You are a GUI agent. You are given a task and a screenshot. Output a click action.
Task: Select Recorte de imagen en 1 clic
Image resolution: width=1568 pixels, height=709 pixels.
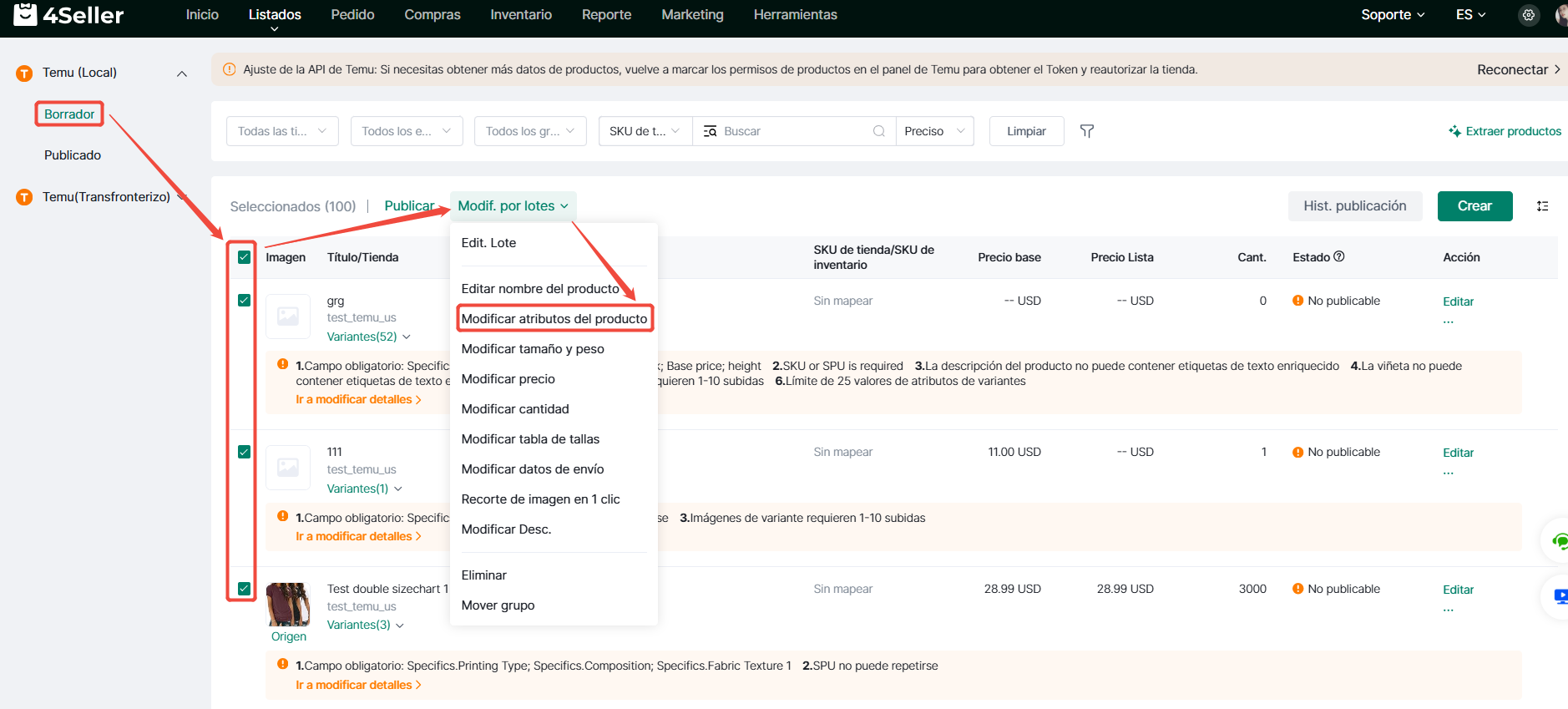click(540, 499)
